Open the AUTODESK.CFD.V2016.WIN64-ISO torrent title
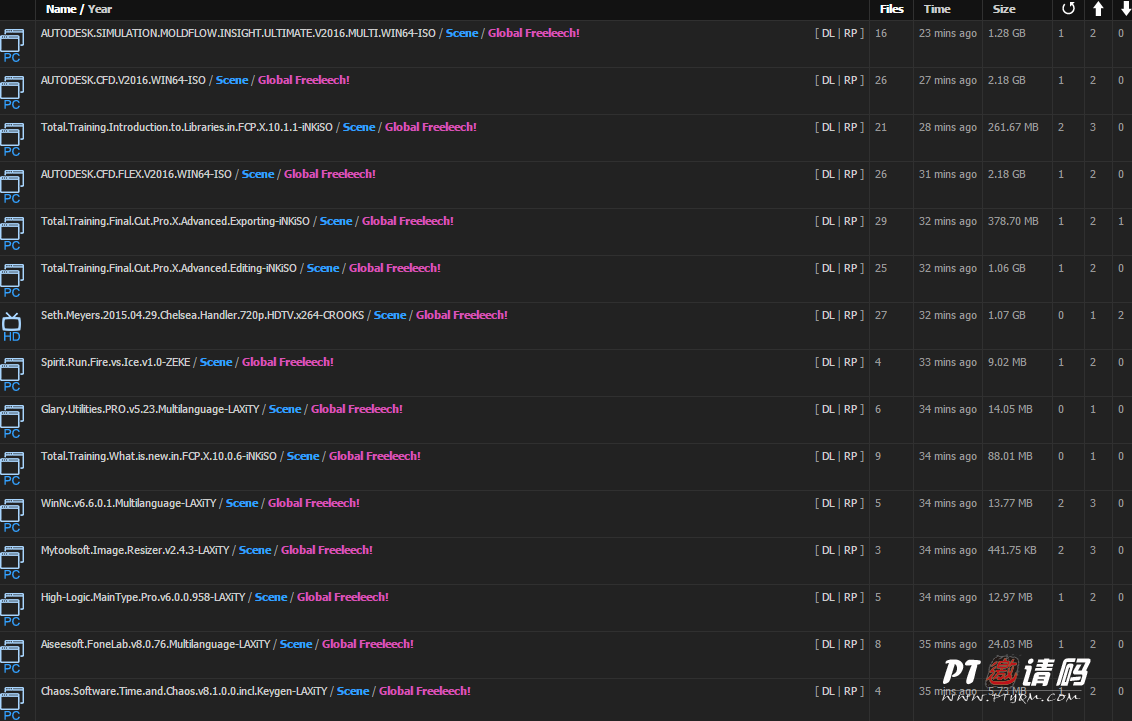This screenshot has width=1132, height=721. click(x=123, y=80)
